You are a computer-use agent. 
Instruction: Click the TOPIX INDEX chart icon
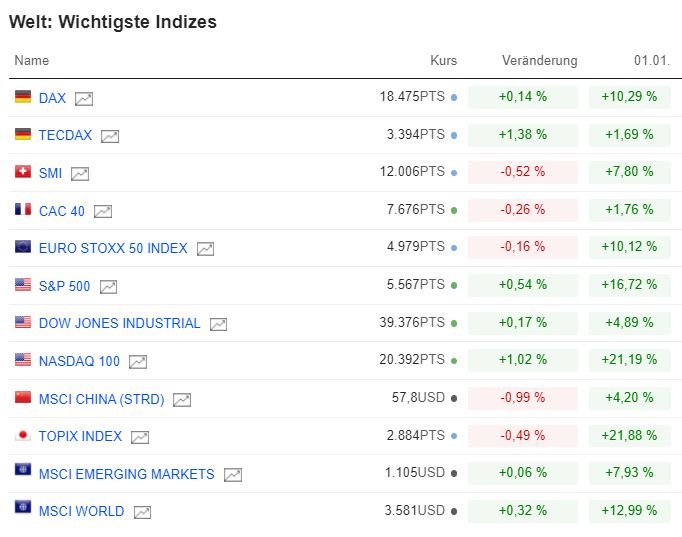click(x=140, y=437)
